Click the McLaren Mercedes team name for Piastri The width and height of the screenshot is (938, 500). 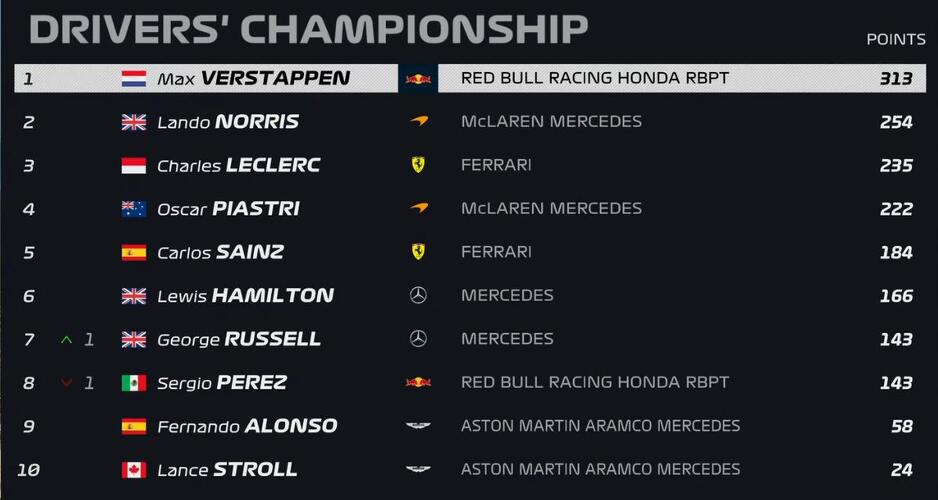click(551, 209)
